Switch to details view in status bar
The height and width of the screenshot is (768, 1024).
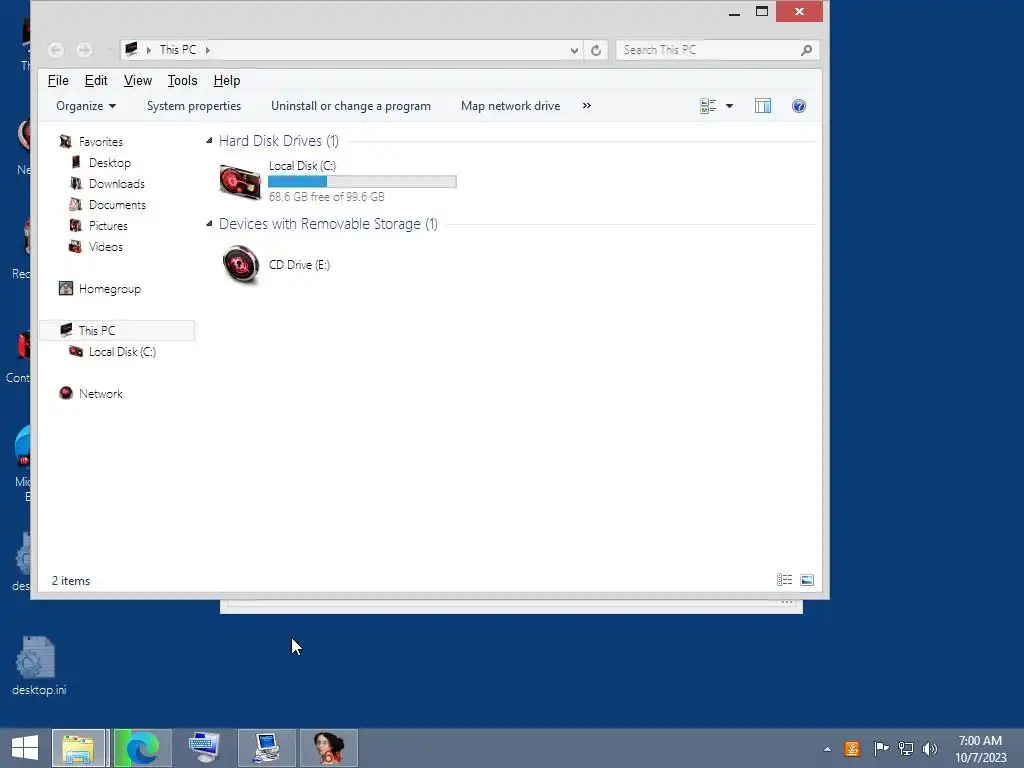(x=784, y=580)
